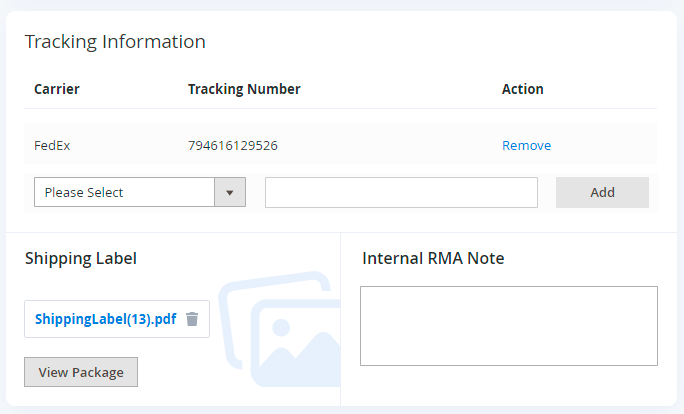Click tracking number 794616129526
The height and width of the screenshot is (414, 684).
coord(233,145)
